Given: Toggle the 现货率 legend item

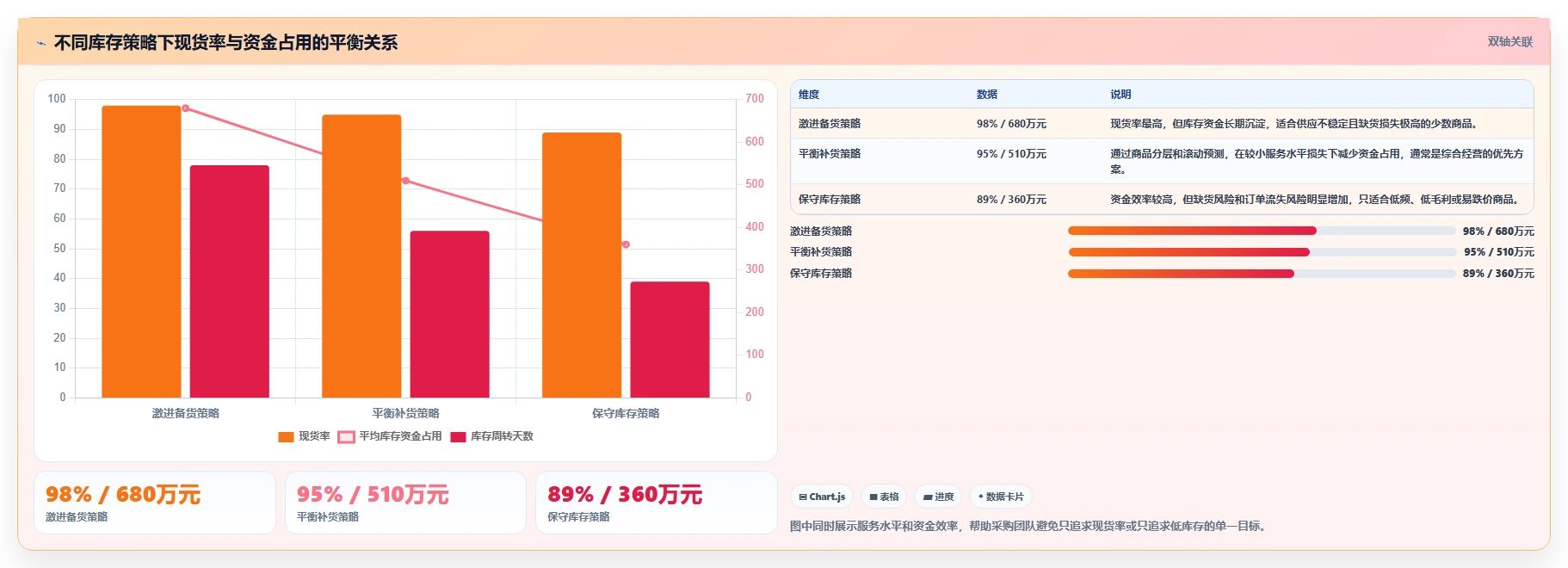Looking at the screenshot, I should (304, 436).
